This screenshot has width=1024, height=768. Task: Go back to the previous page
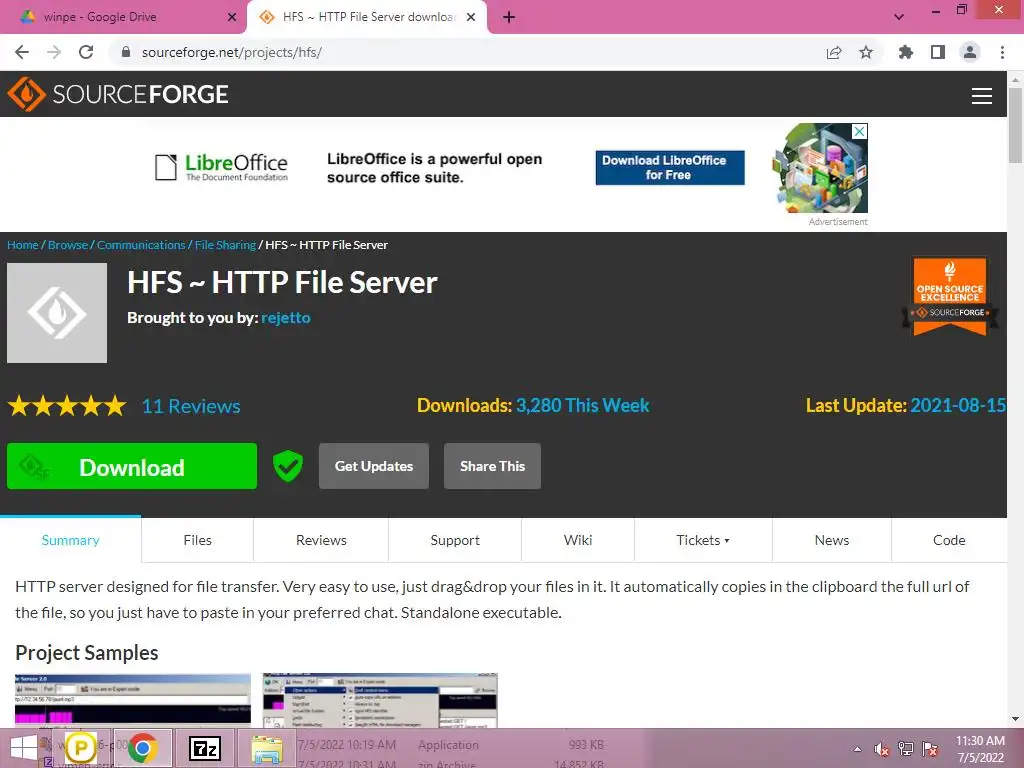point(22,52)
